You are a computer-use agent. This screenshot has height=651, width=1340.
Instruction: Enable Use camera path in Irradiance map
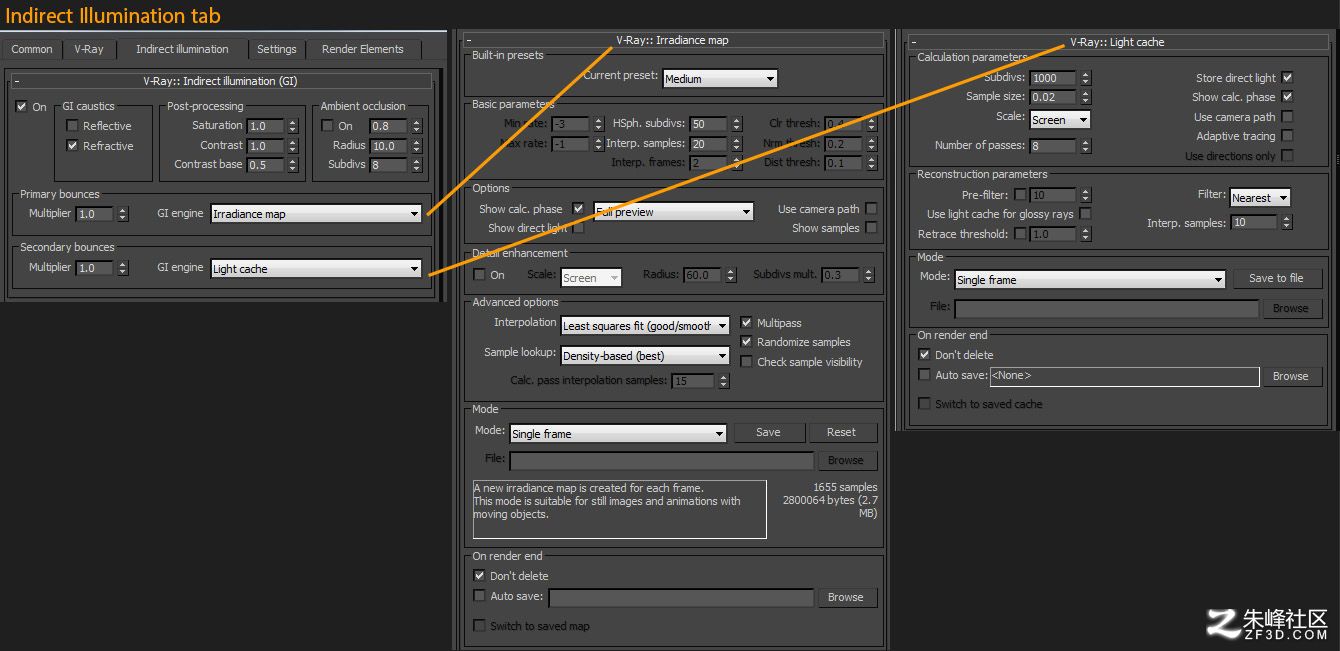871,209
